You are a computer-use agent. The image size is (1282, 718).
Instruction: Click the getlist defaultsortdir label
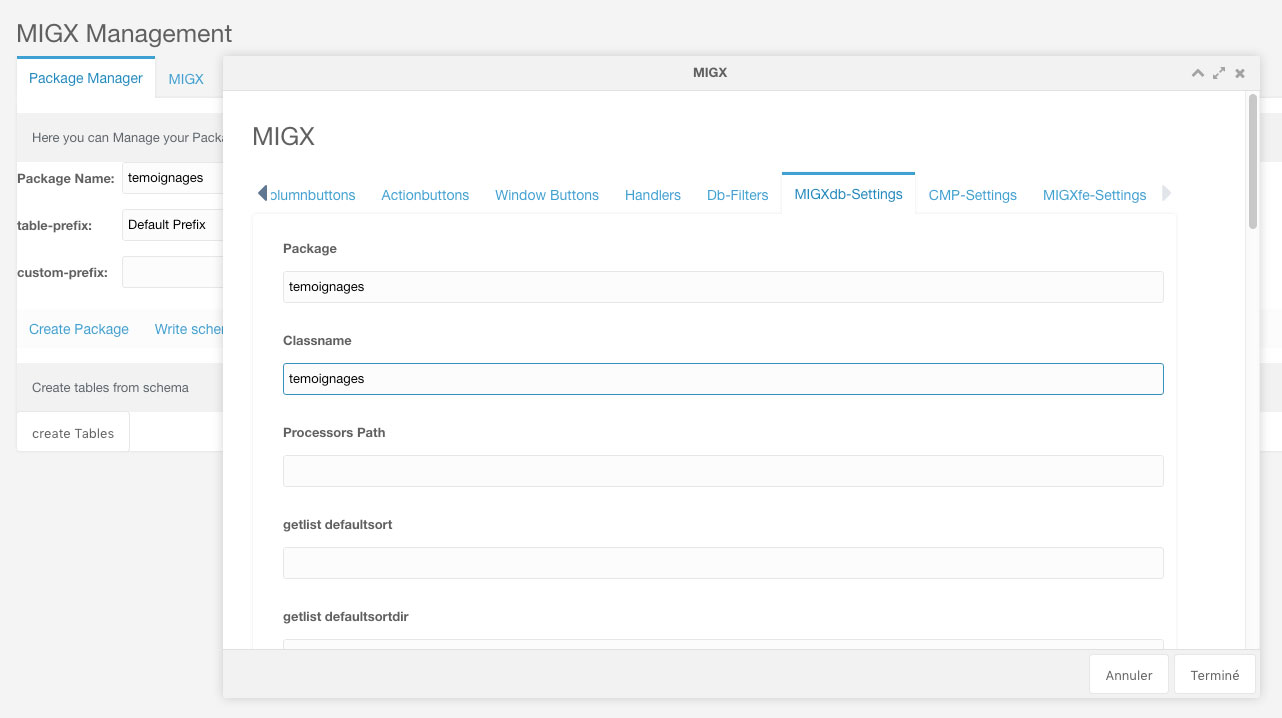coord(346,617)
